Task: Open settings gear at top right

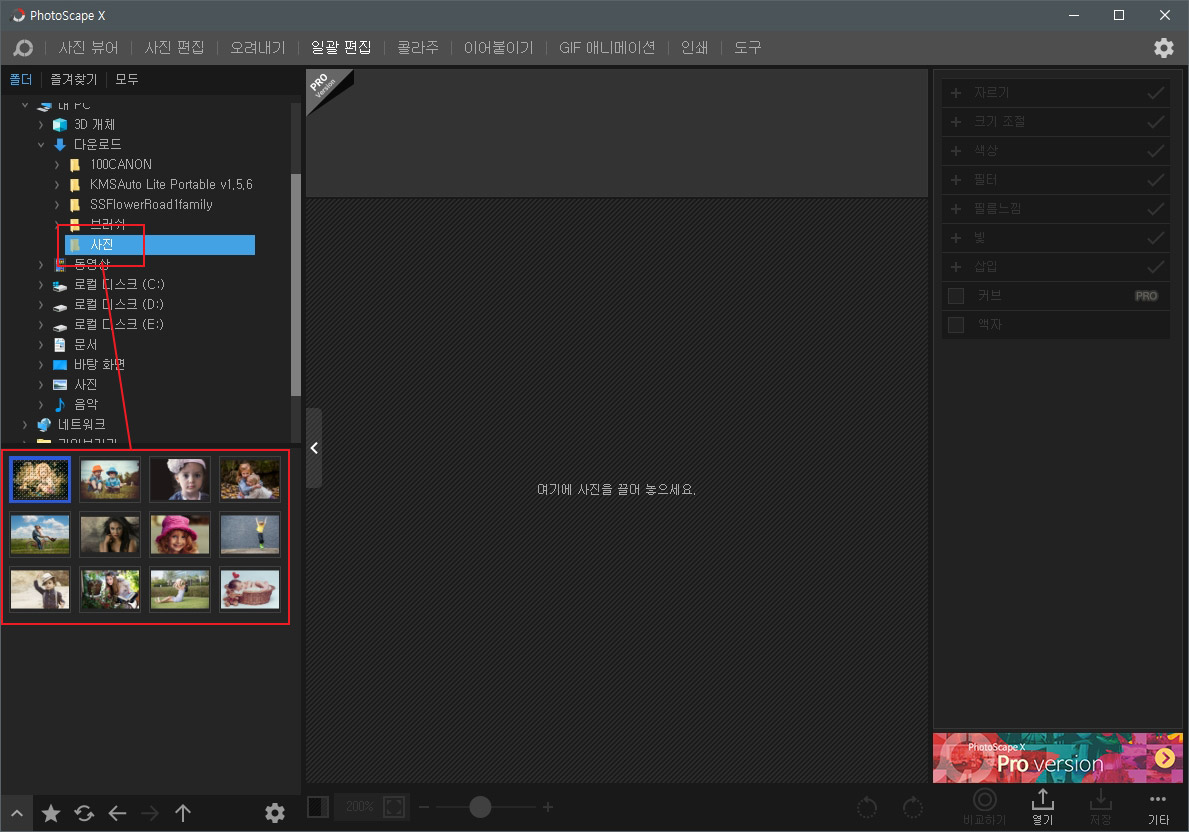Action: click(1163, 48)
